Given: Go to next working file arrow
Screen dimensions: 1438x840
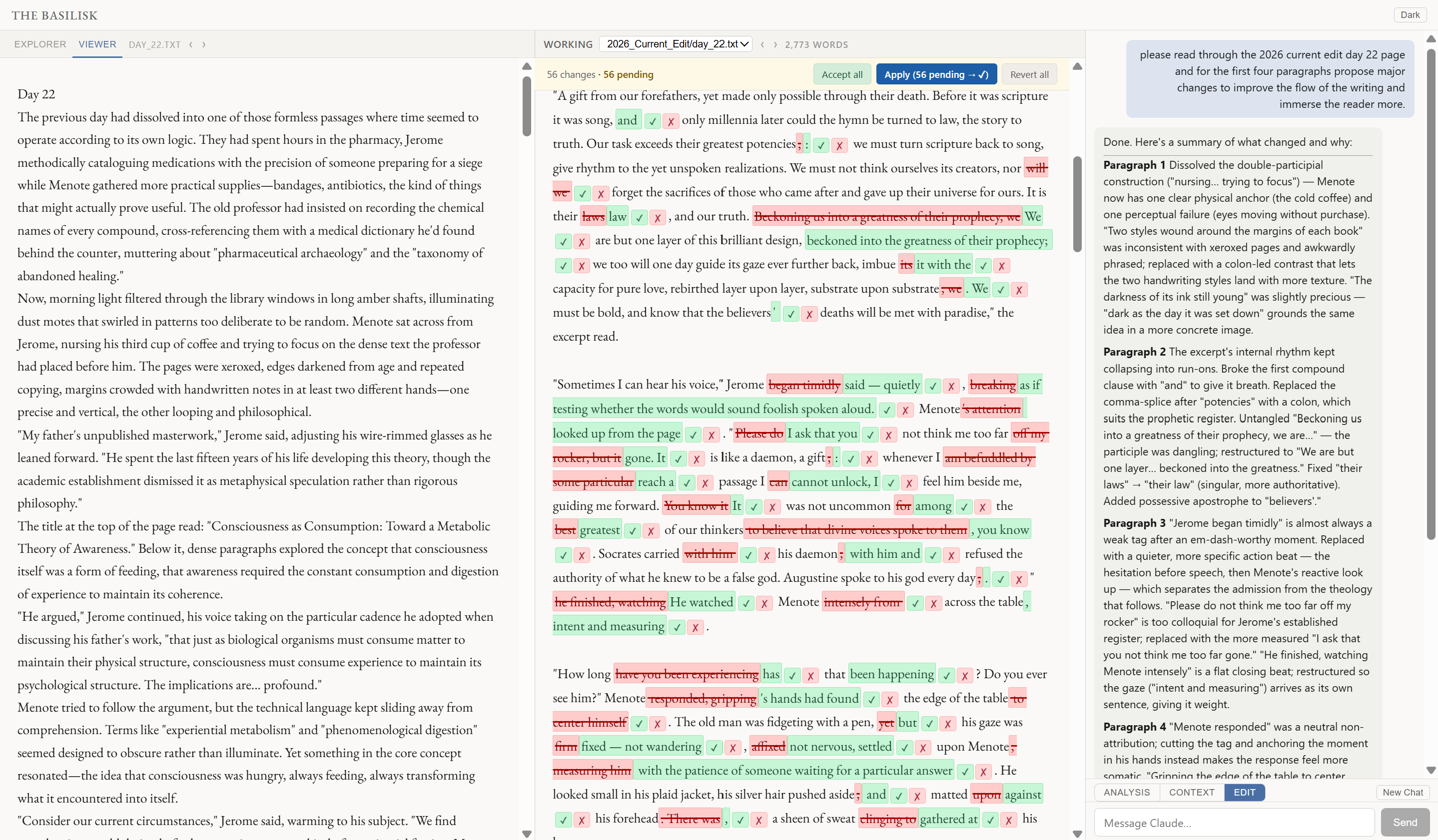Looking at the screenshot, I should [x=775, y=44].
